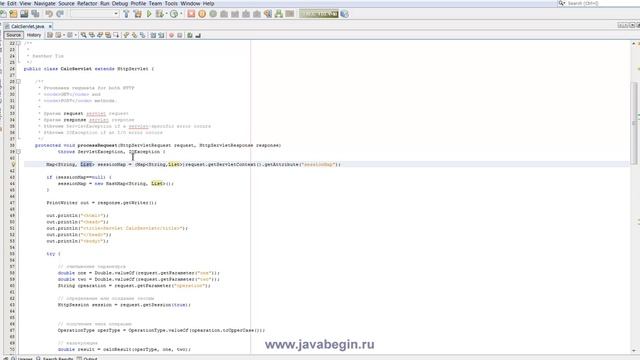The image size is (640, 360).
Task: Click the scroll down arrow of editor
Action: click(633, 351)
